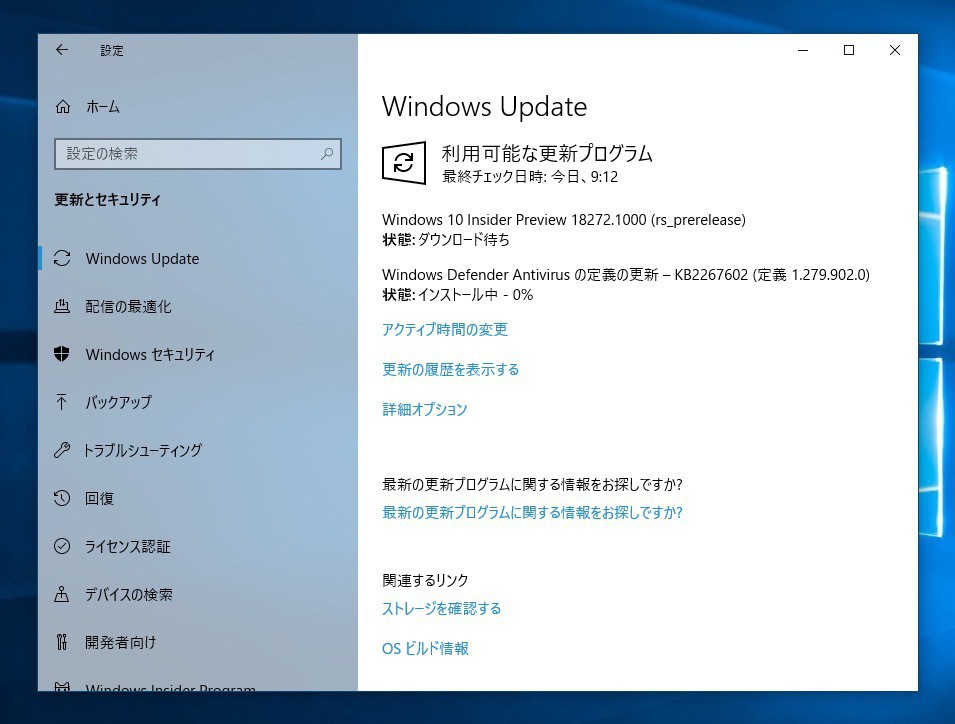
Task: Click 状態: ダウンロード待ち status text
Action: click(446, 239)
